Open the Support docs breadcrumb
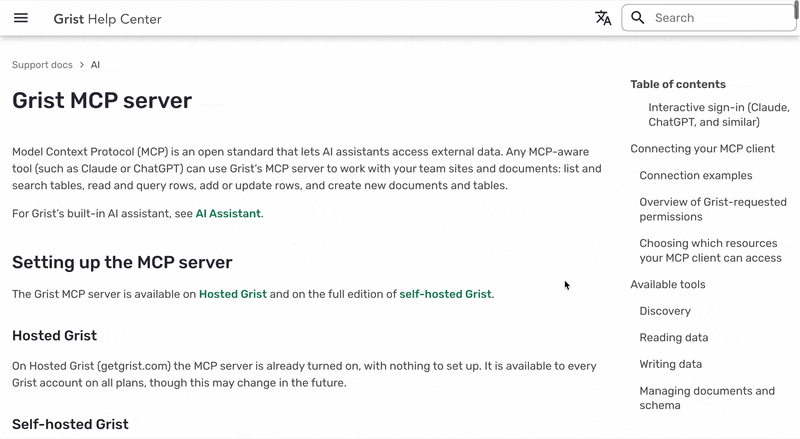This screenshot has height=439, width=800. [x=42, y=65]
